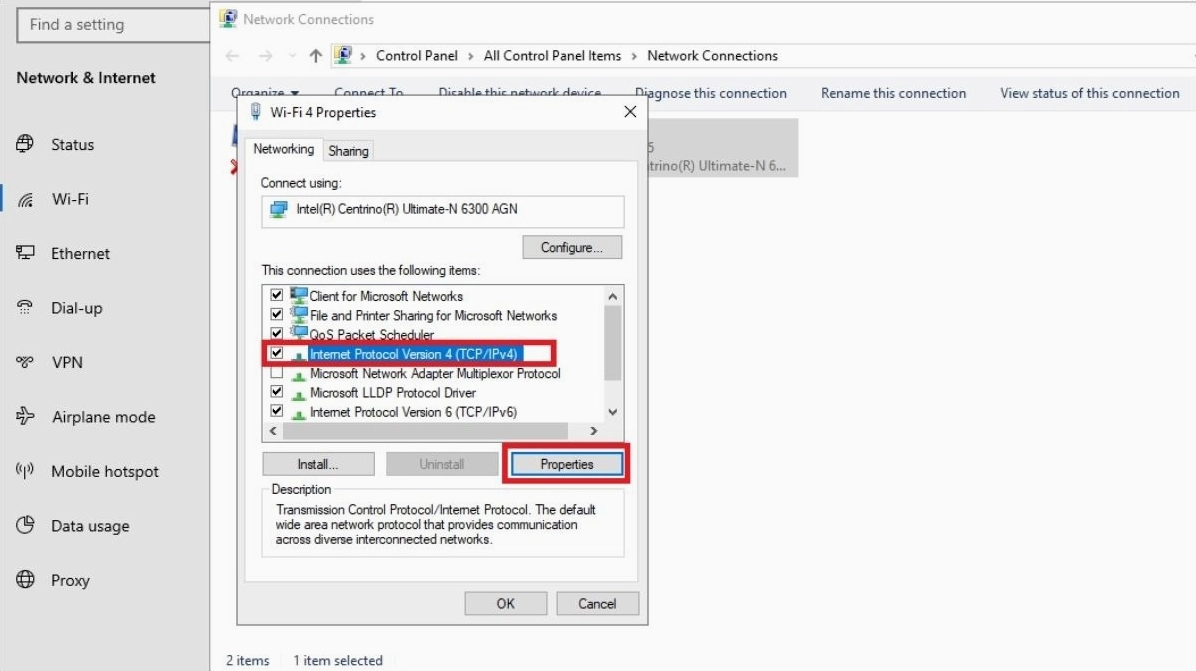Open Properties for Internet Protocol Version 4
This screenshot has width=1196, height=671.
[x=566, y=463]
